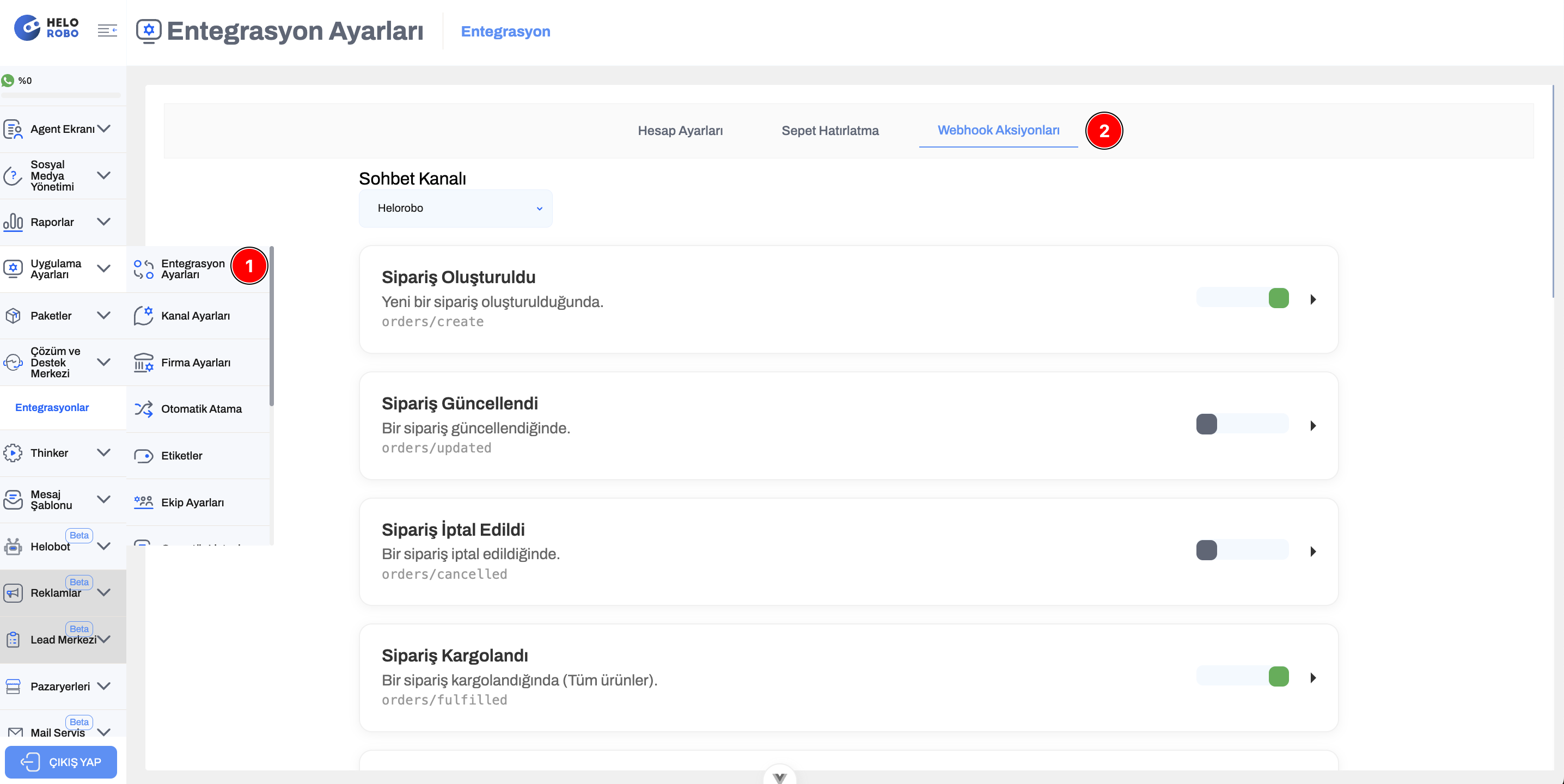Expand the Sipariş İptal Edildi card arrow
The width and height of the screenshot is (1564, 784).
coord(1313,552)
